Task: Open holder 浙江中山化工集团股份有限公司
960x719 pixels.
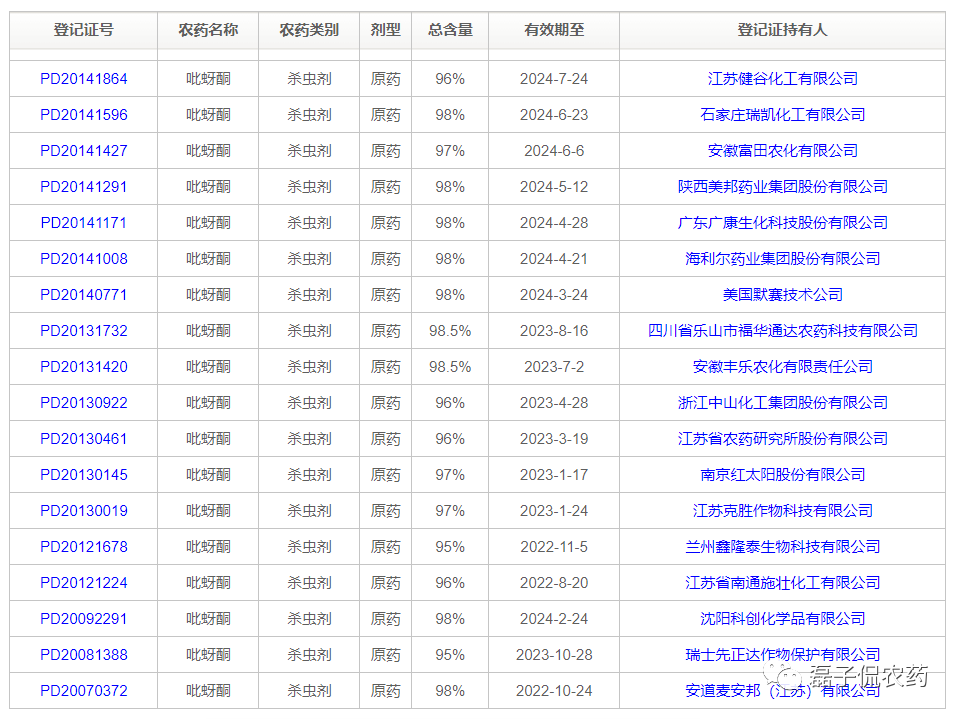Action: tap(782, 403)
